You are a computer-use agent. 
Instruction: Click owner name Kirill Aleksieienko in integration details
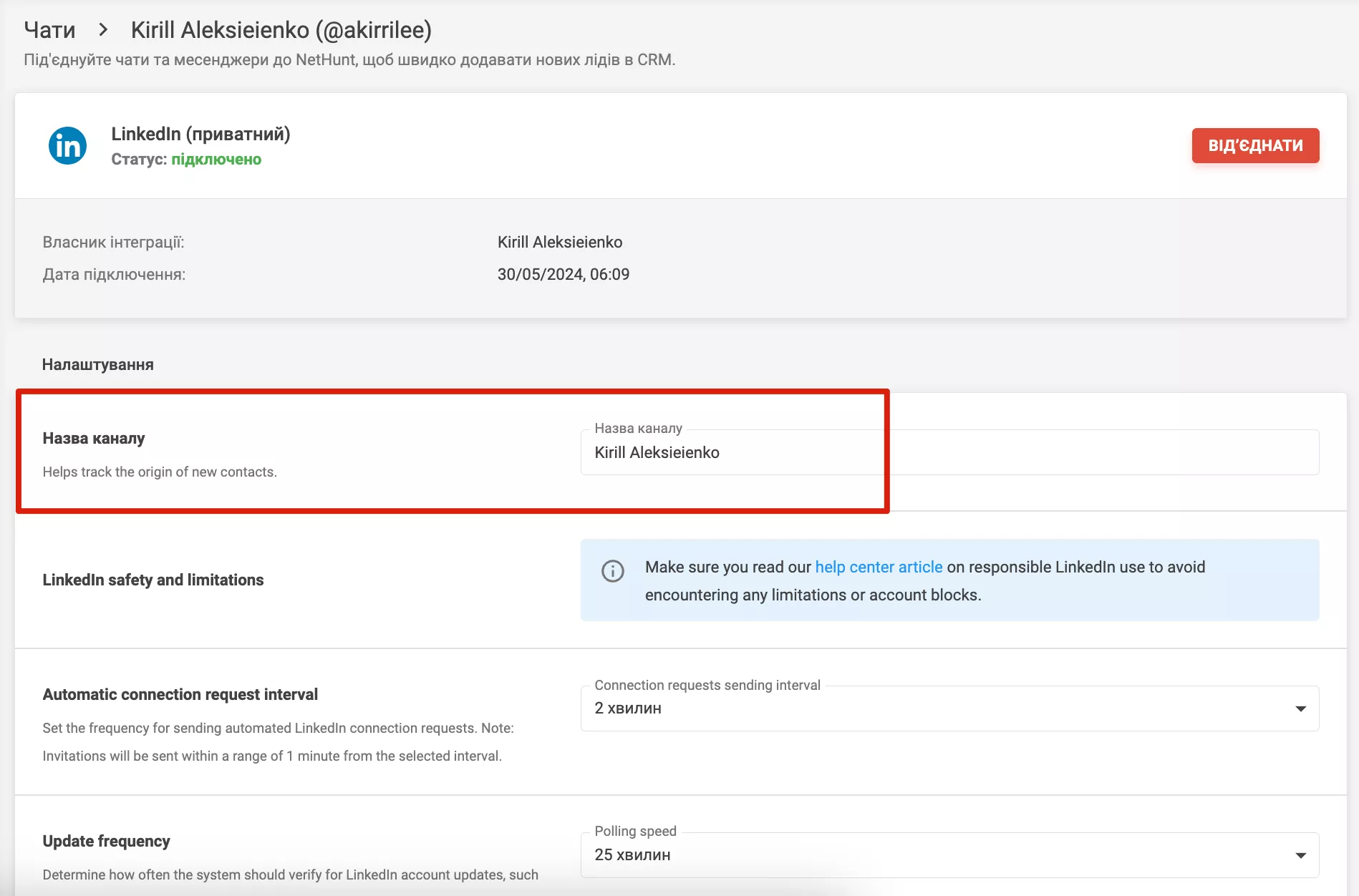pyautogui.click(x=560, y=243)
